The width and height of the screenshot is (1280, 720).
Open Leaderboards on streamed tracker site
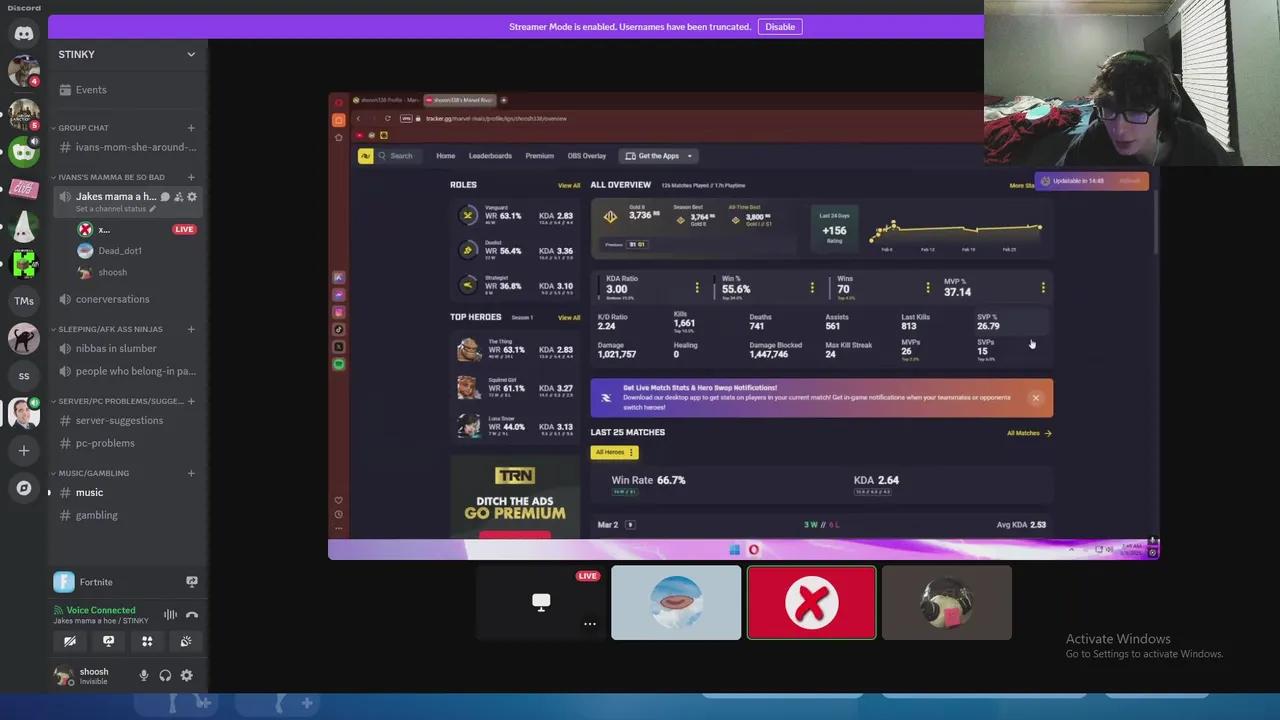pyautogui.click(x=490, y=156)
